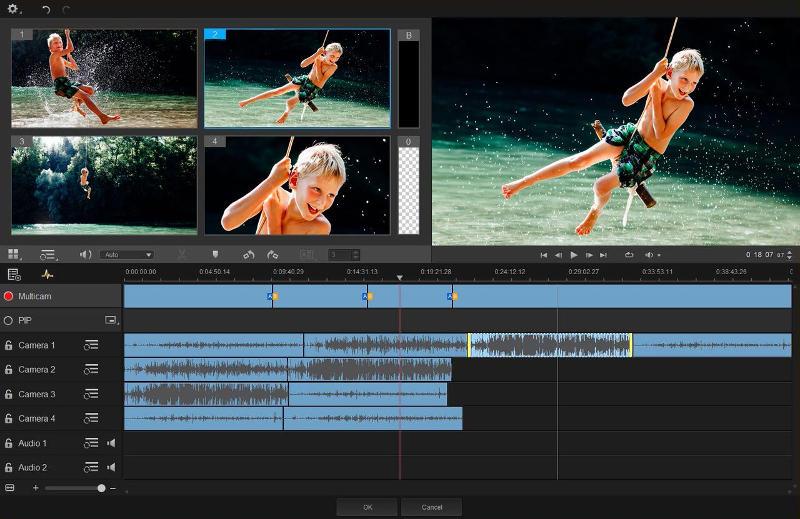Toggle the audio waveform view icon
800x519 pixels.
tap(47, 275)
